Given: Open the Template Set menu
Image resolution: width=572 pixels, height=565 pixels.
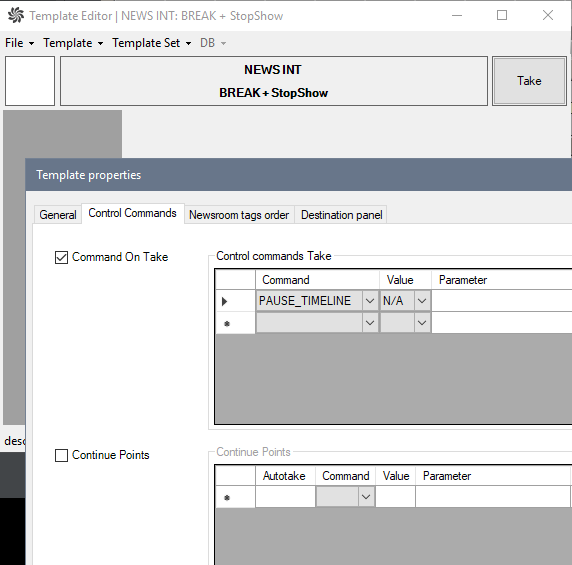Looking at the screenshot, I should (x=151, y=43).
